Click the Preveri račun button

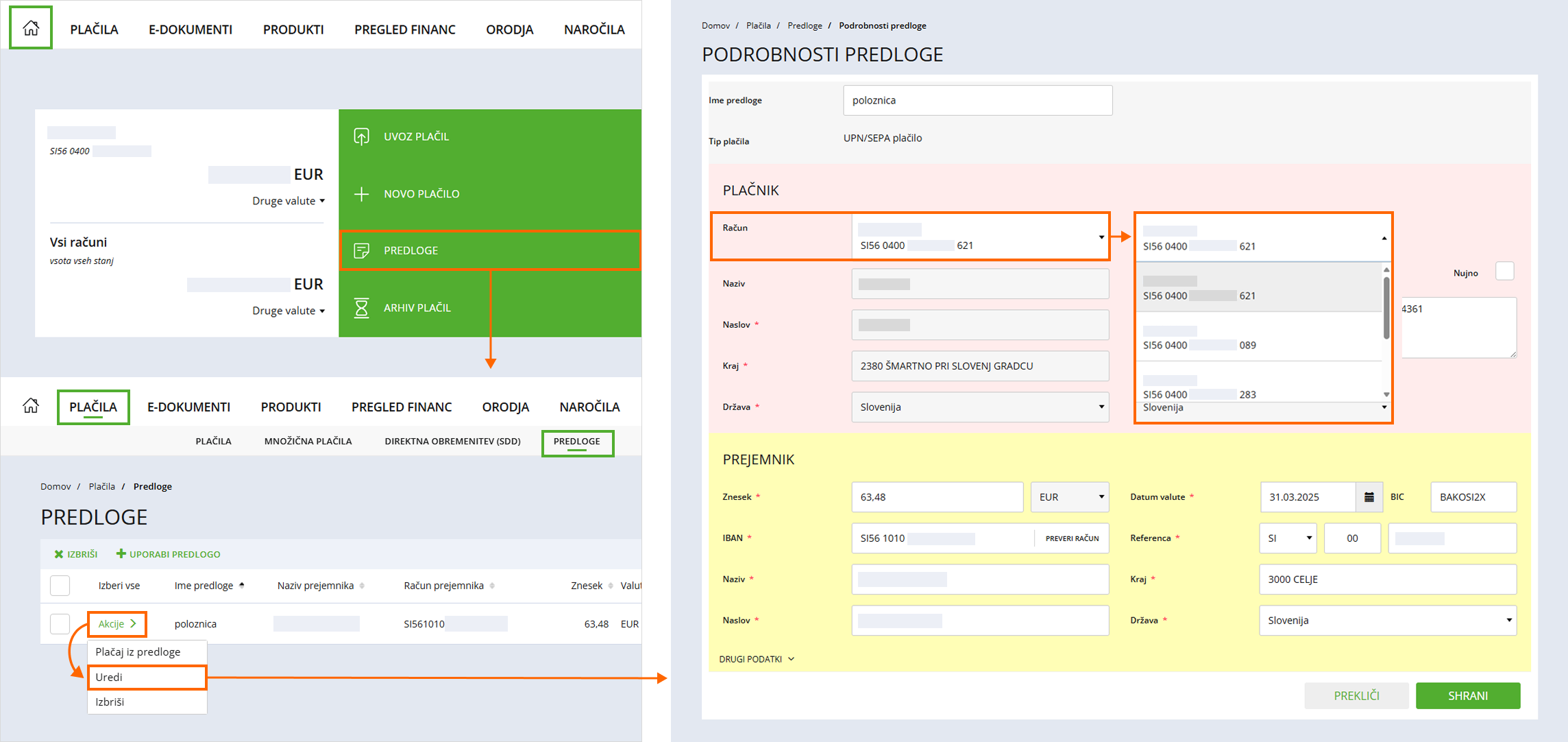[x=1072, y=538]
